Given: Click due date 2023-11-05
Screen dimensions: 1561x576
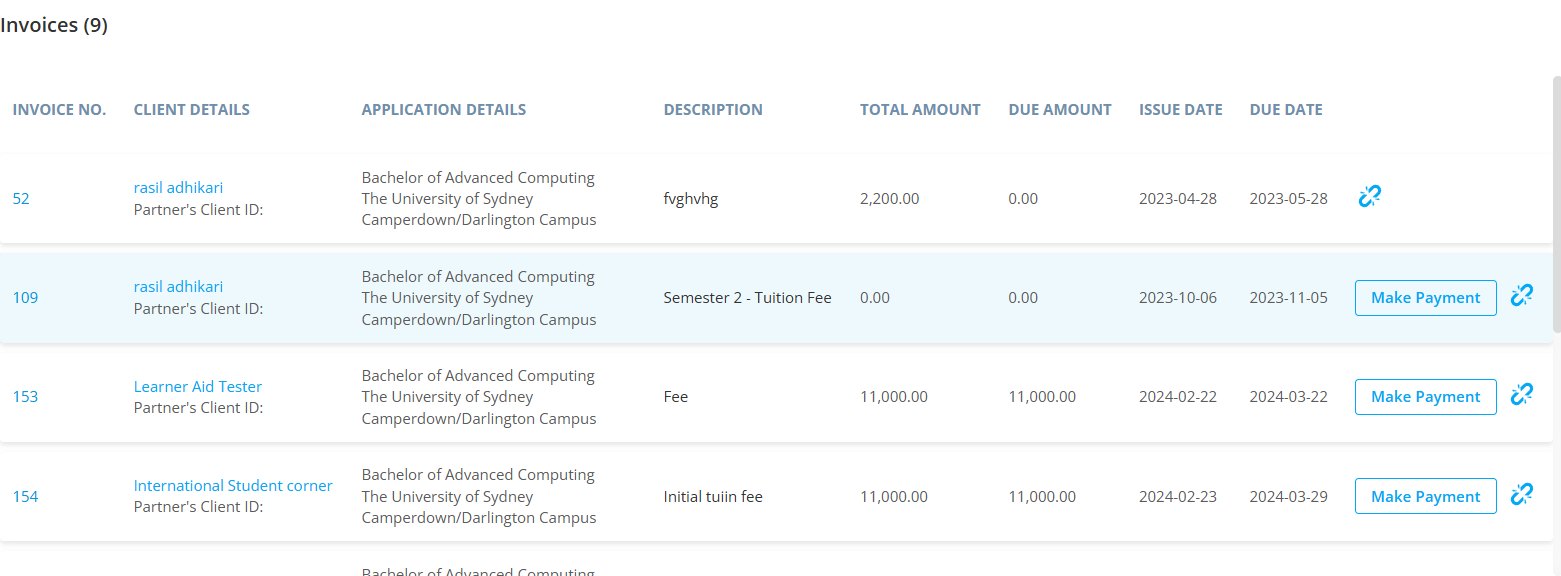Looking at the screenshot, I should point(1289,298).
